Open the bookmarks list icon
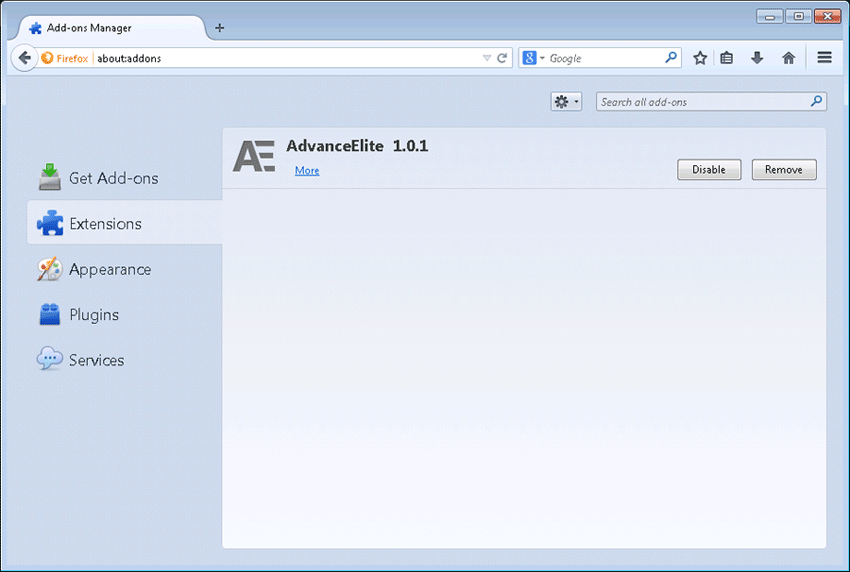850x572 pixels. [x=727, y=58]
